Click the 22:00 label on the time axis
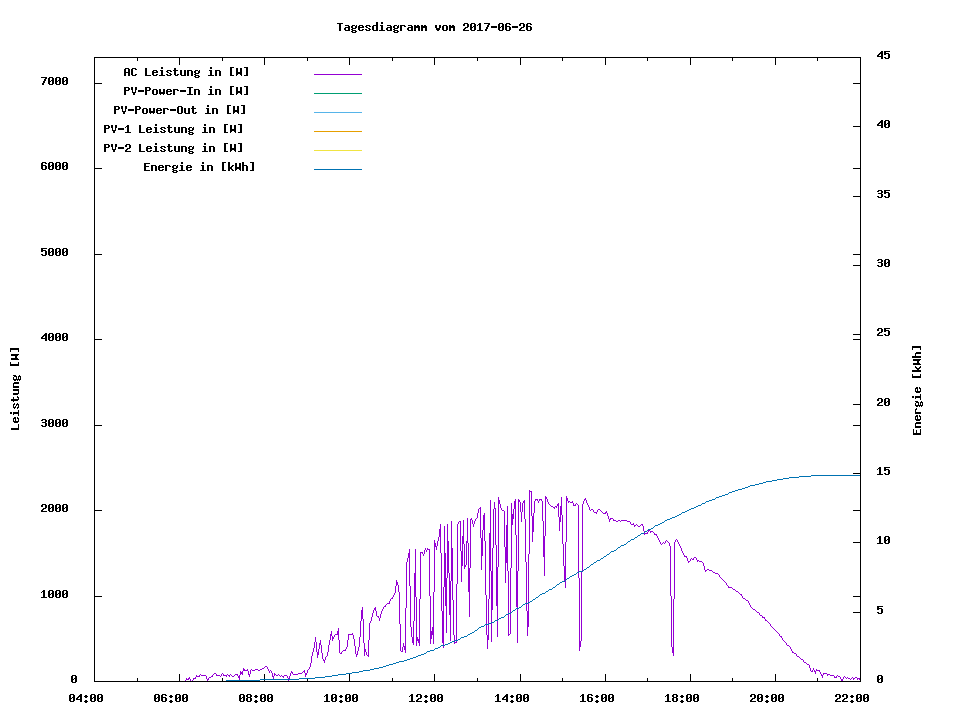This screenshot has width=960, height=720. click(x=852, y=698)
